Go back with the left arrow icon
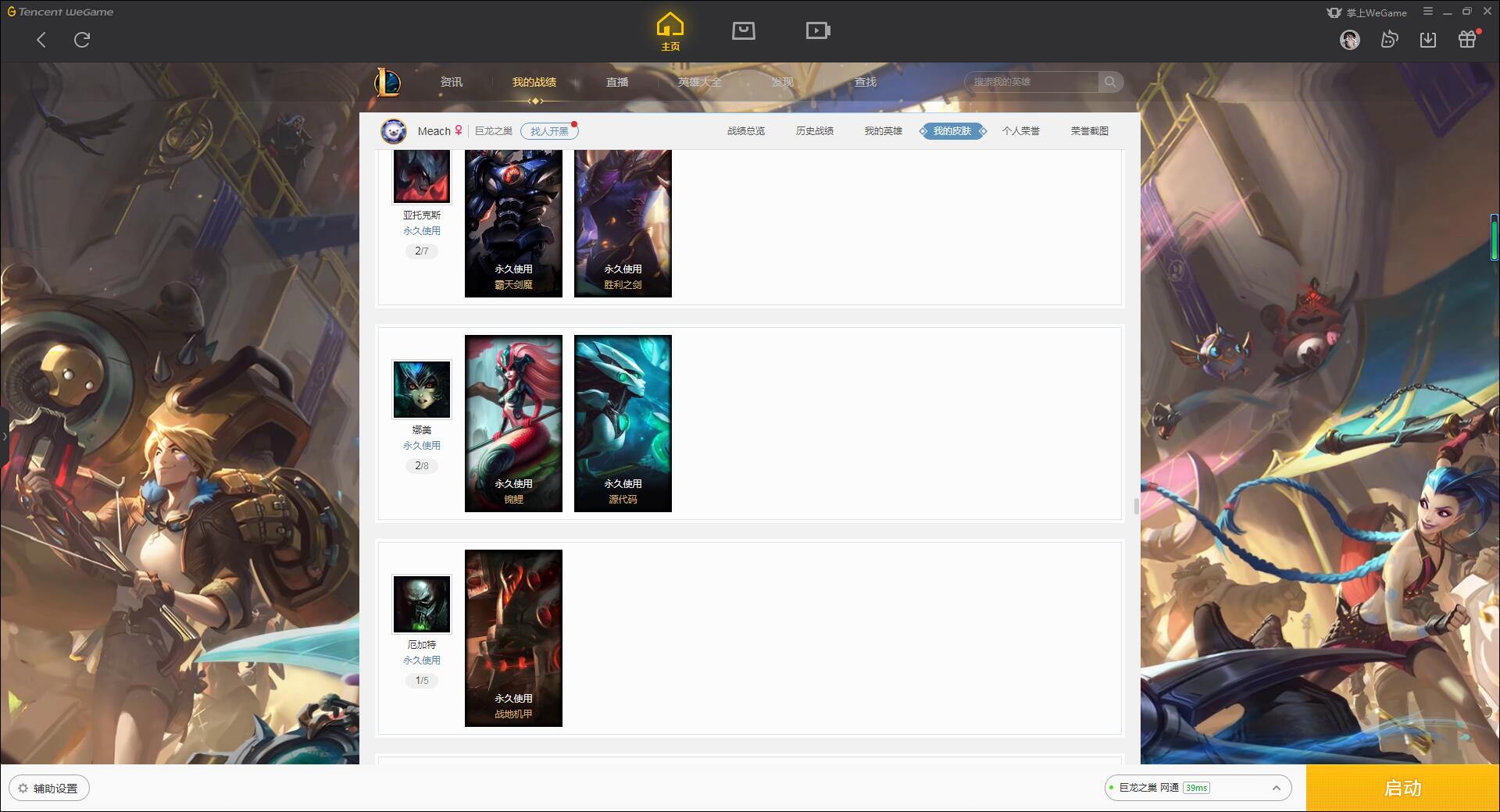Image resolution: width=1500 pixels, height=812 pixels. point(41,40)
